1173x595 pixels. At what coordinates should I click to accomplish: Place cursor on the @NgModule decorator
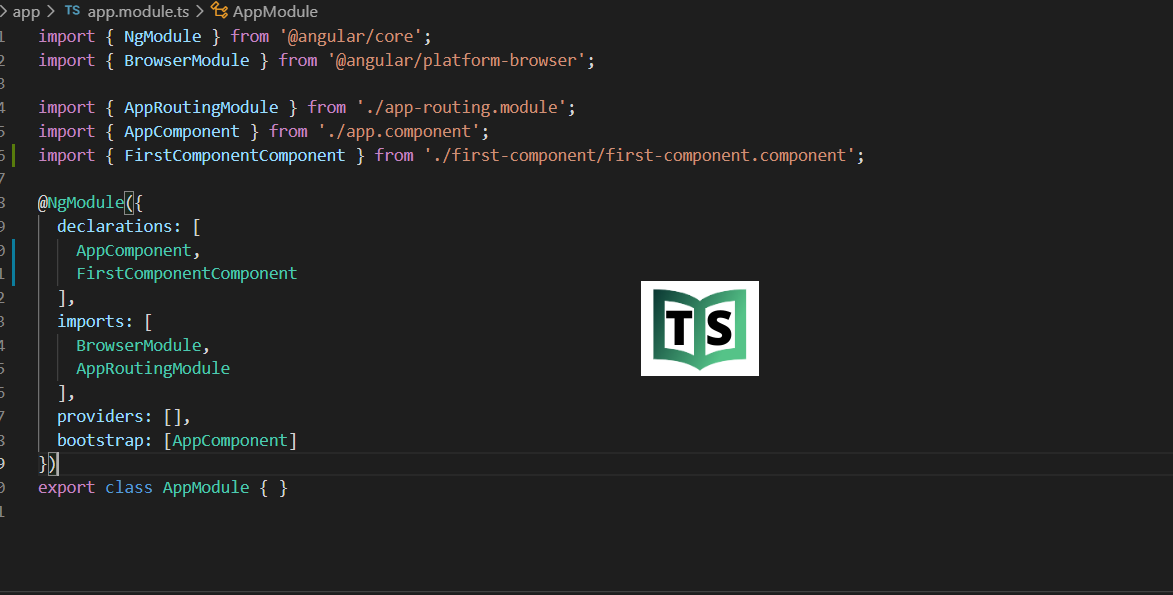click(80, 202)
